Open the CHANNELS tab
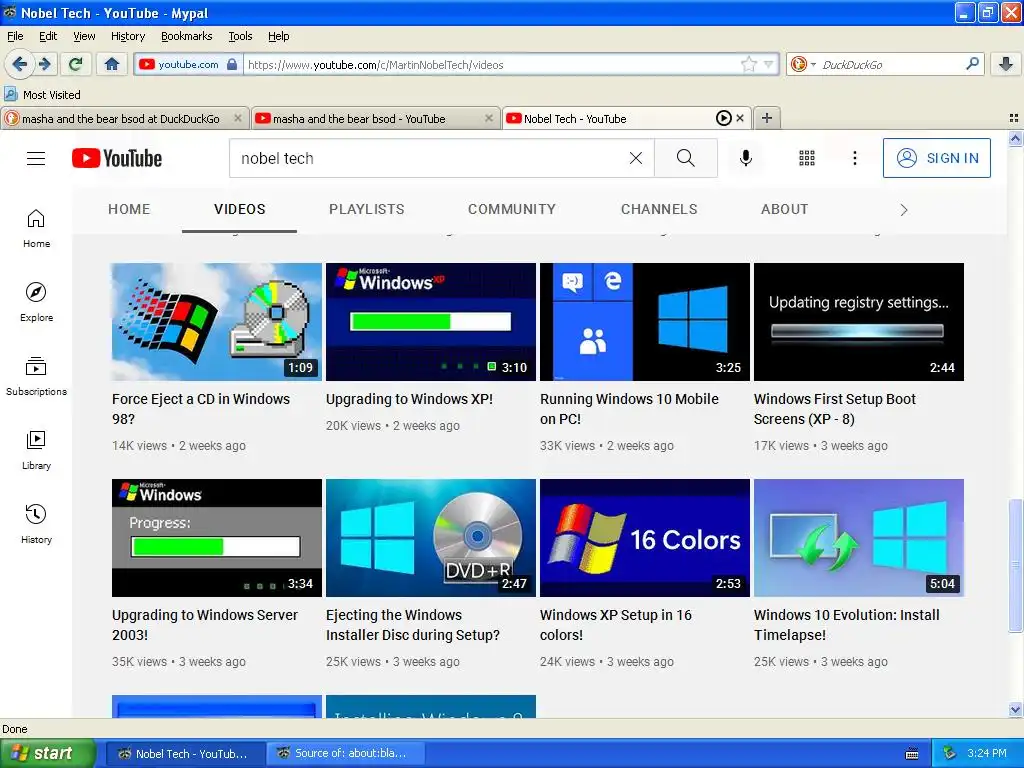The image size is (1024, 768). pyautogui.click(x=659, y=209)
